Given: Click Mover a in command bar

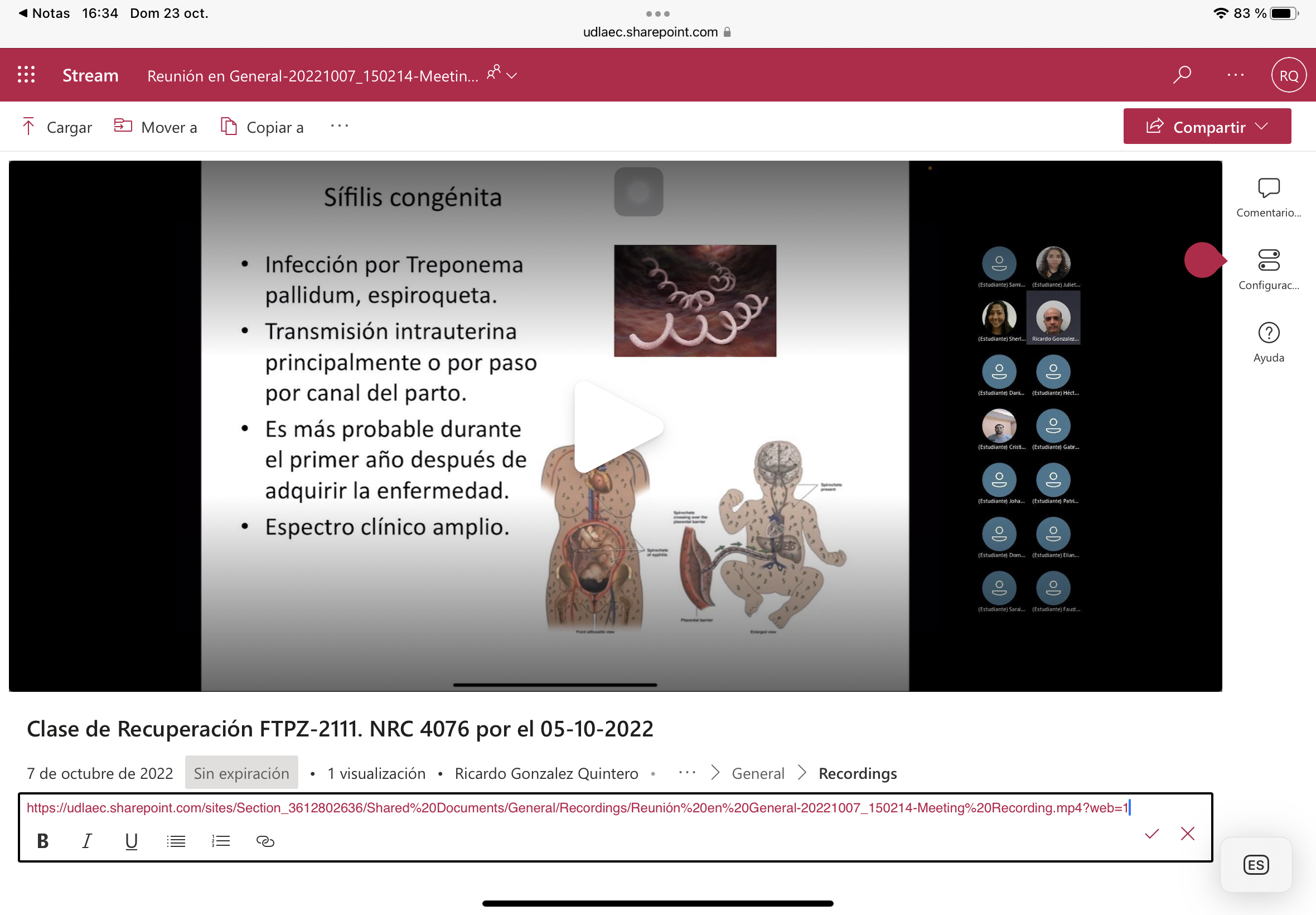Looking at the screenshot, I should tap(155, 127).
